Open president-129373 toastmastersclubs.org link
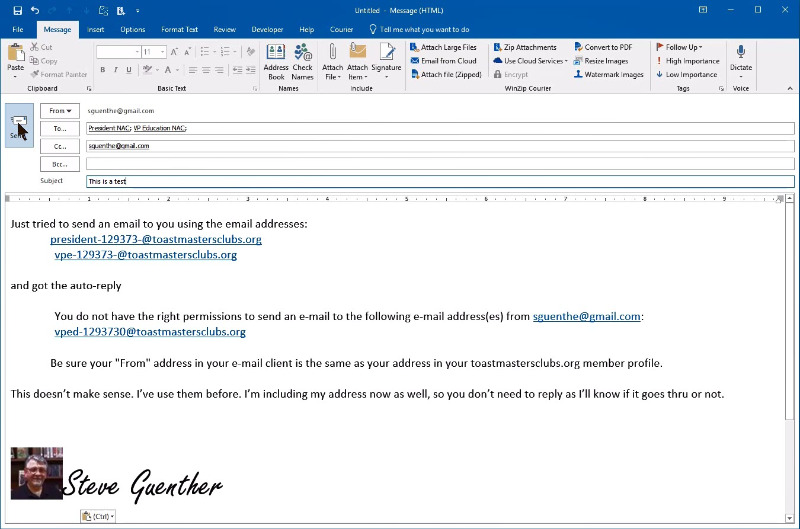Screen dimensions: 800x529 [x=156, y=239]
